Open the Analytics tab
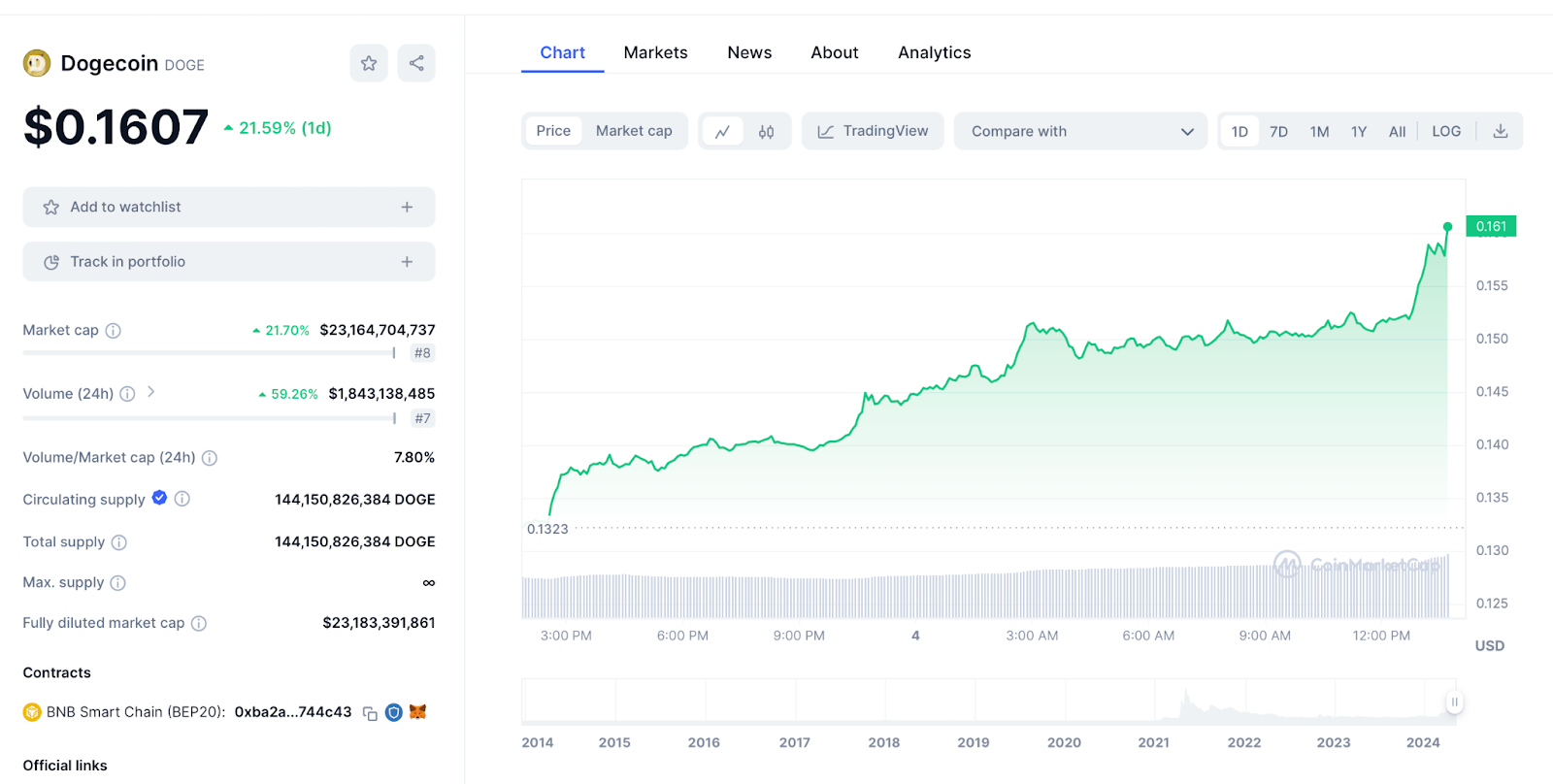This screenshot has height=784, width=1553. pyautogui.click(x=935, y=52)
